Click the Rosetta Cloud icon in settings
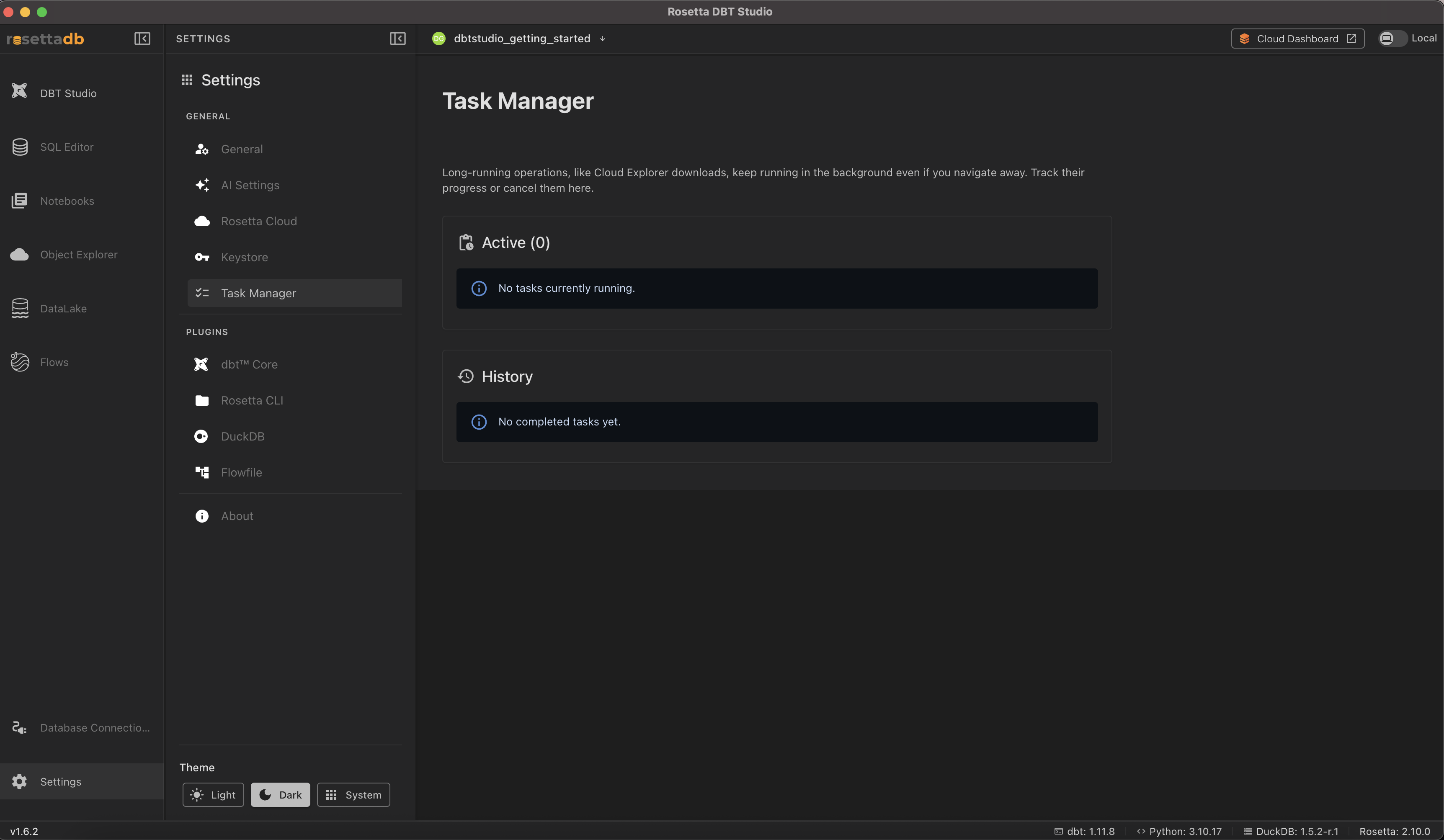This screenshot has height=840, width=1444. point(202,221)
